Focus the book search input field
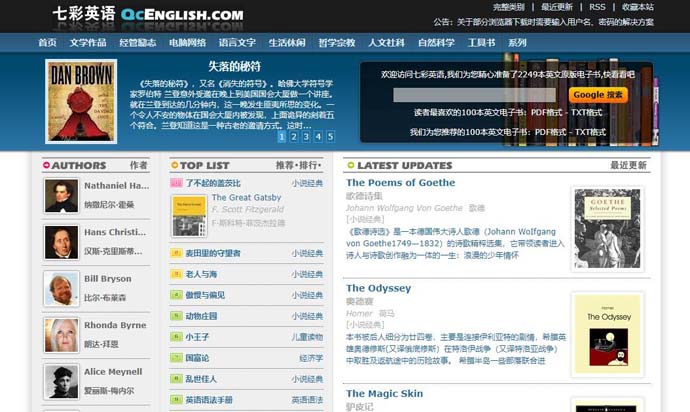This screenshot has width=690, height=412. [x=474, y=95]
